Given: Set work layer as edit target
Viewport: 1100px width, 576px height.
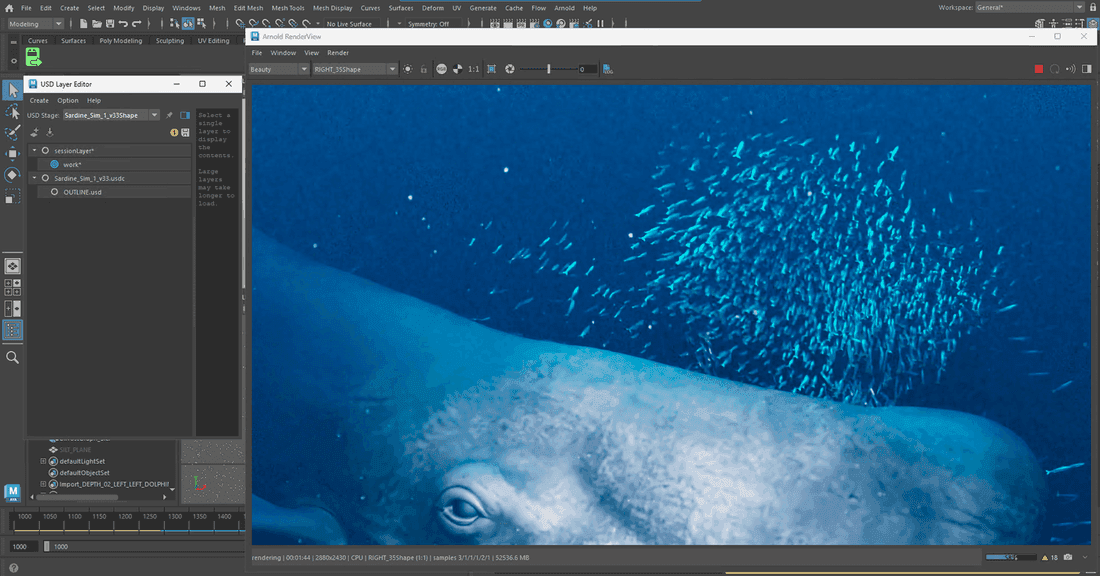Looking at the screenshot, I should click(54, 164).
